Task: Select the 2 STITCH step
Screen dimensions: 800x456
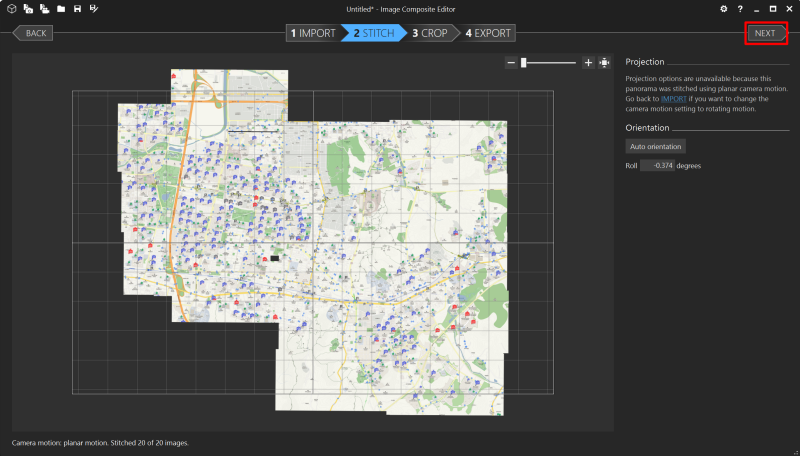Action: pyautogui.click(x=371, y=33)
